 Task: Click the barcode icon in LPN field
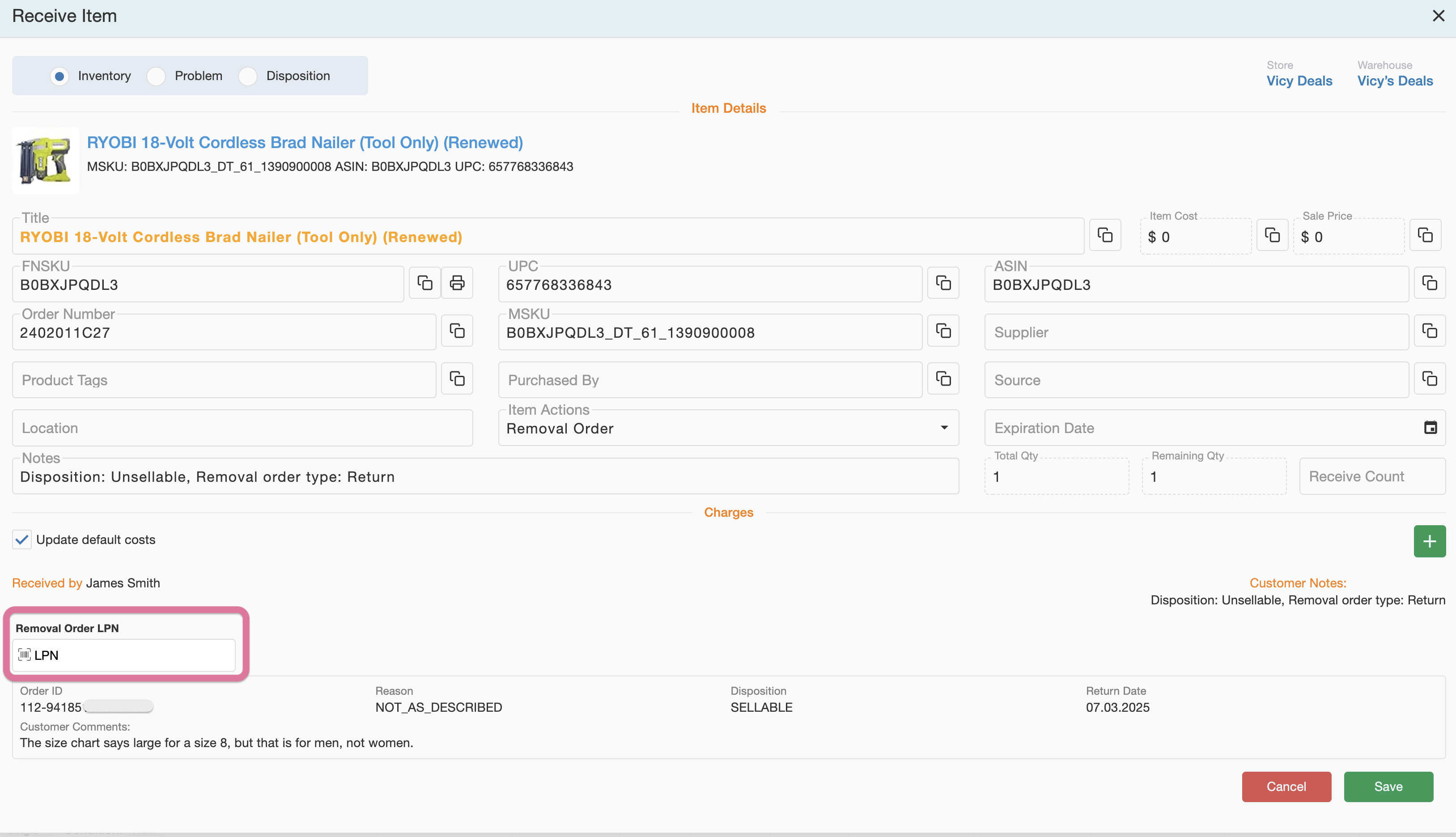[x=24, y=655]
